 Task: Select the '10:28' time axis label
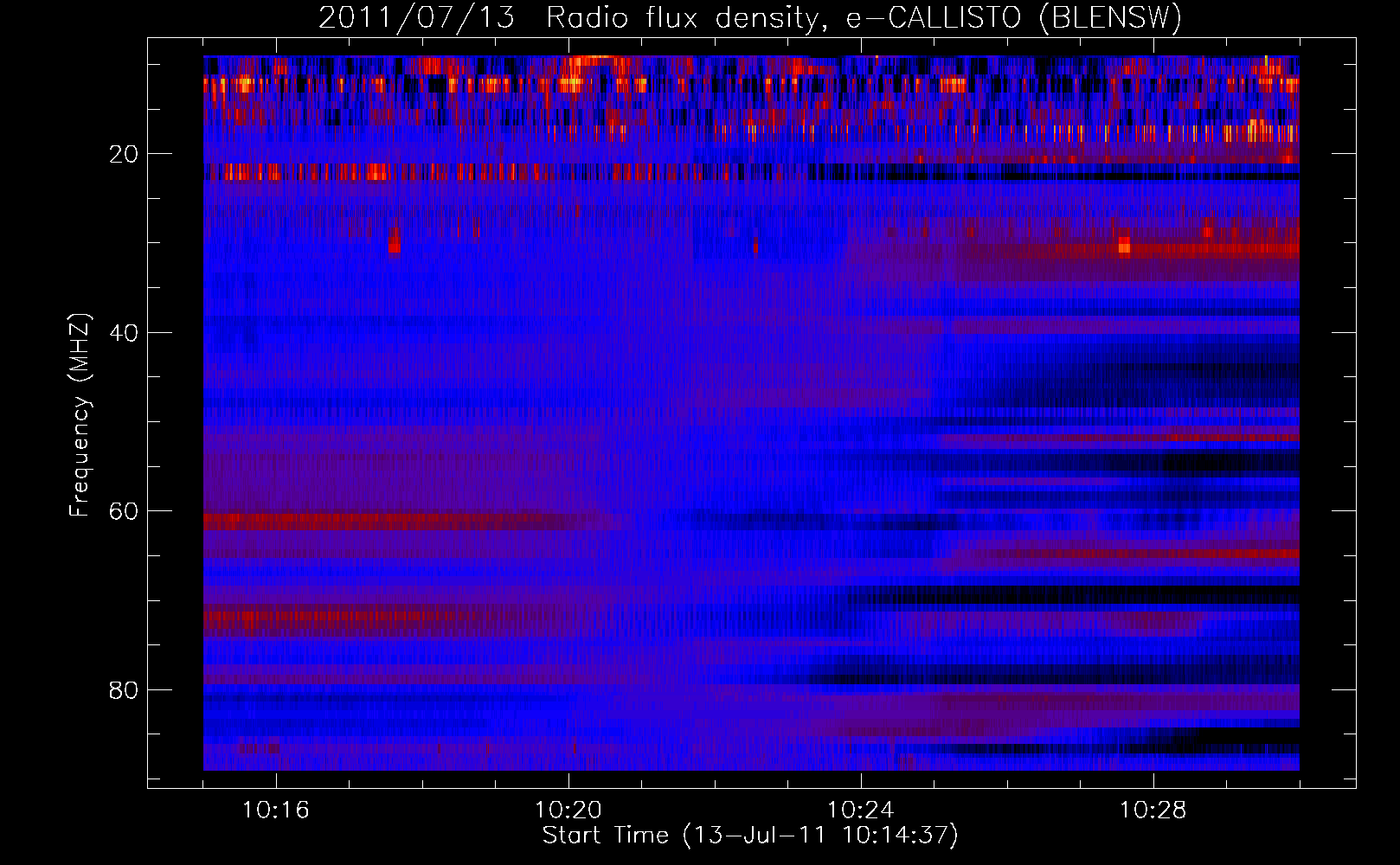[x=1153, y=811]
